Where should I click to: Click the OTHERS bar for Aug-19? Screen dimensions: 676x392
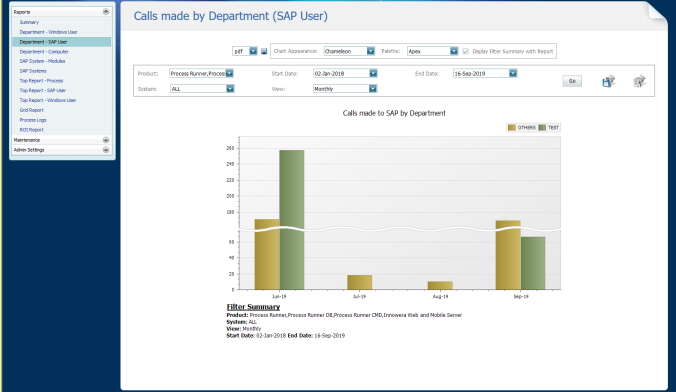click(x=440, y=285)
